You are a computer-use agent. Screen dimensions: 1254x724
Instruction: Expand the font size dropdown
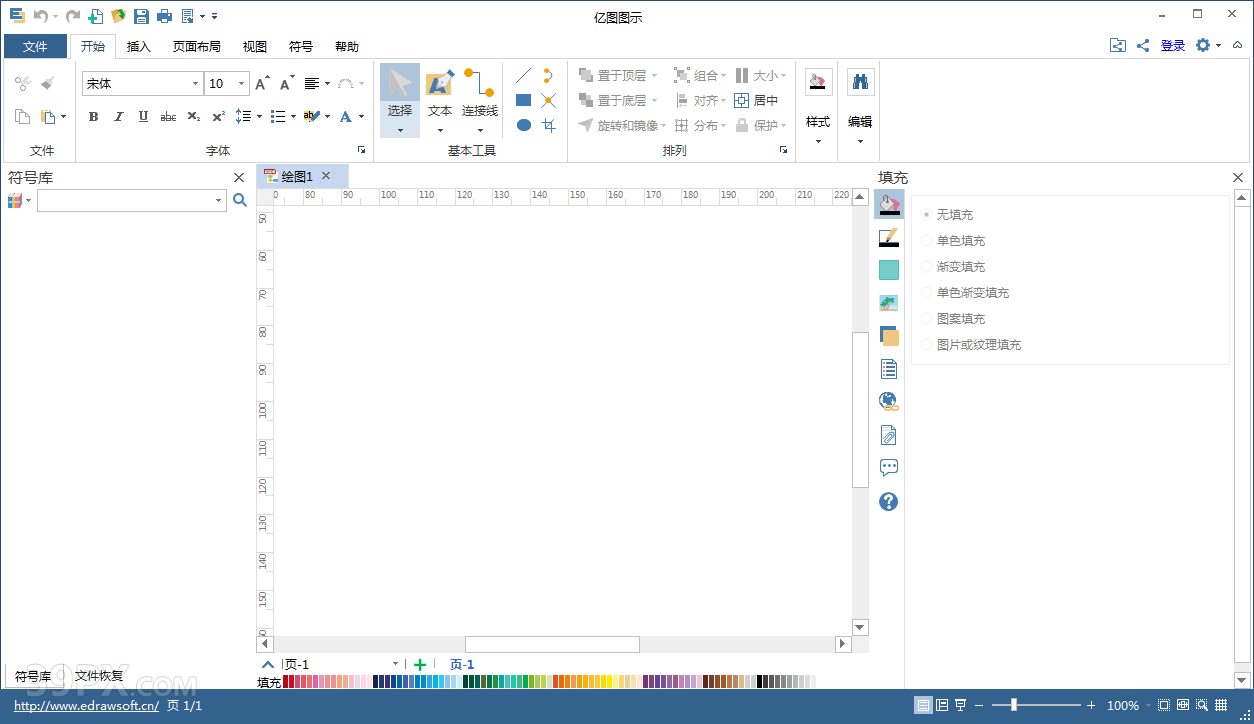[x=240, y=84]
